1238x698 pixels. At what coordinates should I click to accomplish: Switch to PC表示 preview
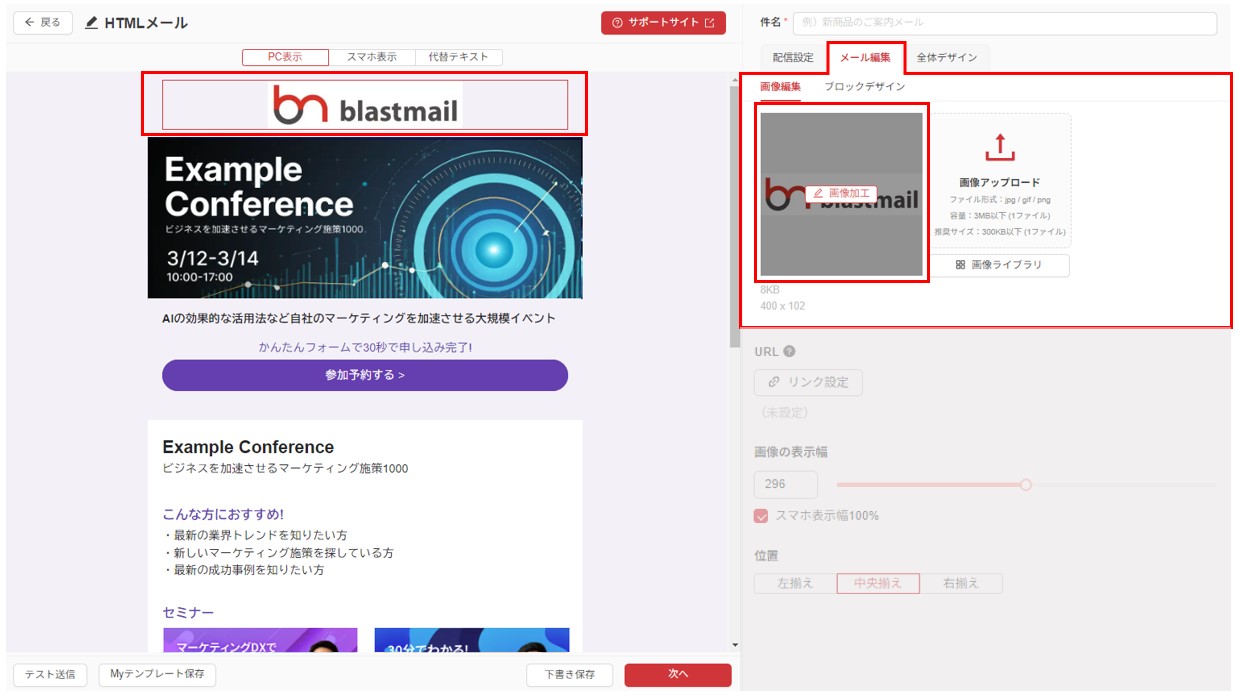pos(285,57)
